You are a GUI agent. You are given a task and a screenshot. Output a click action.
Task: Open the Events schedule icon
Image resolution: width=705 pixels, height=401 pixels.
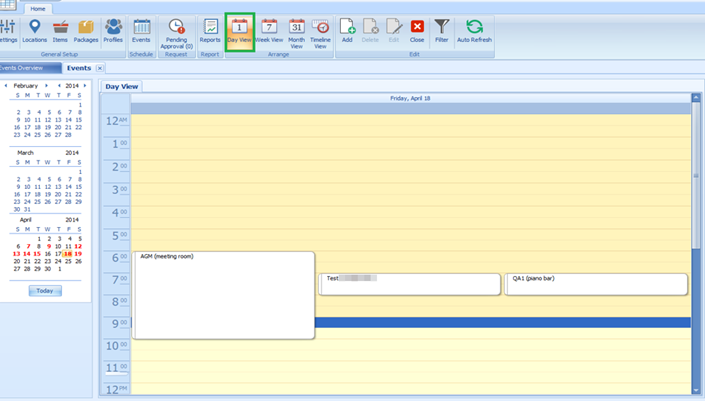(141, 31)
